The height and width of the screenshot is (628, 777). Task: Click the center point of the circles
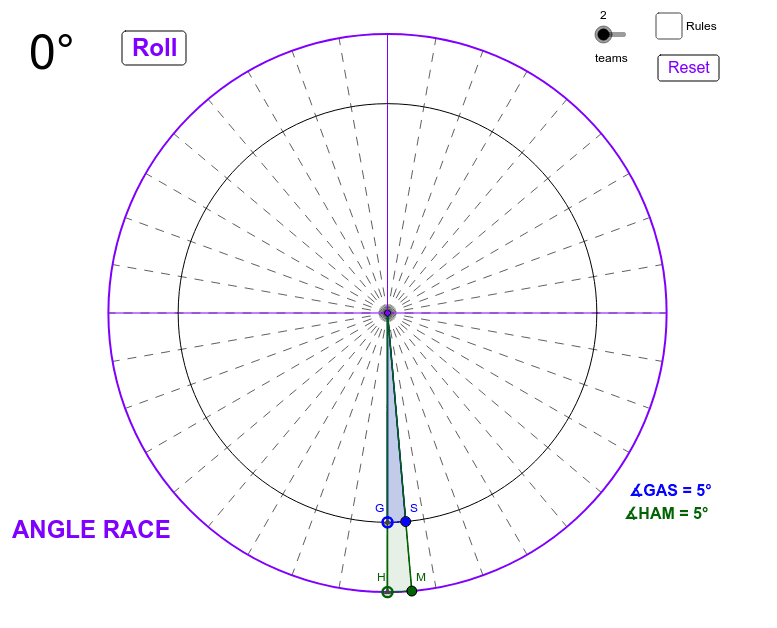click(x=388, y=313)
